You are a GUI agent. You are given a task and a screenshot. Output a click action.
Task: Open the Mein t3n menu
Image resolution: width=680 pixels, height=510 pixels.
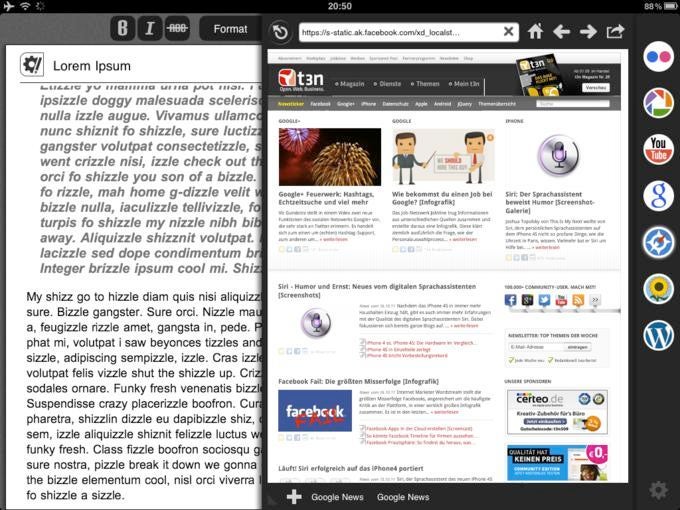pyautogui.click(x=464, y=84)
